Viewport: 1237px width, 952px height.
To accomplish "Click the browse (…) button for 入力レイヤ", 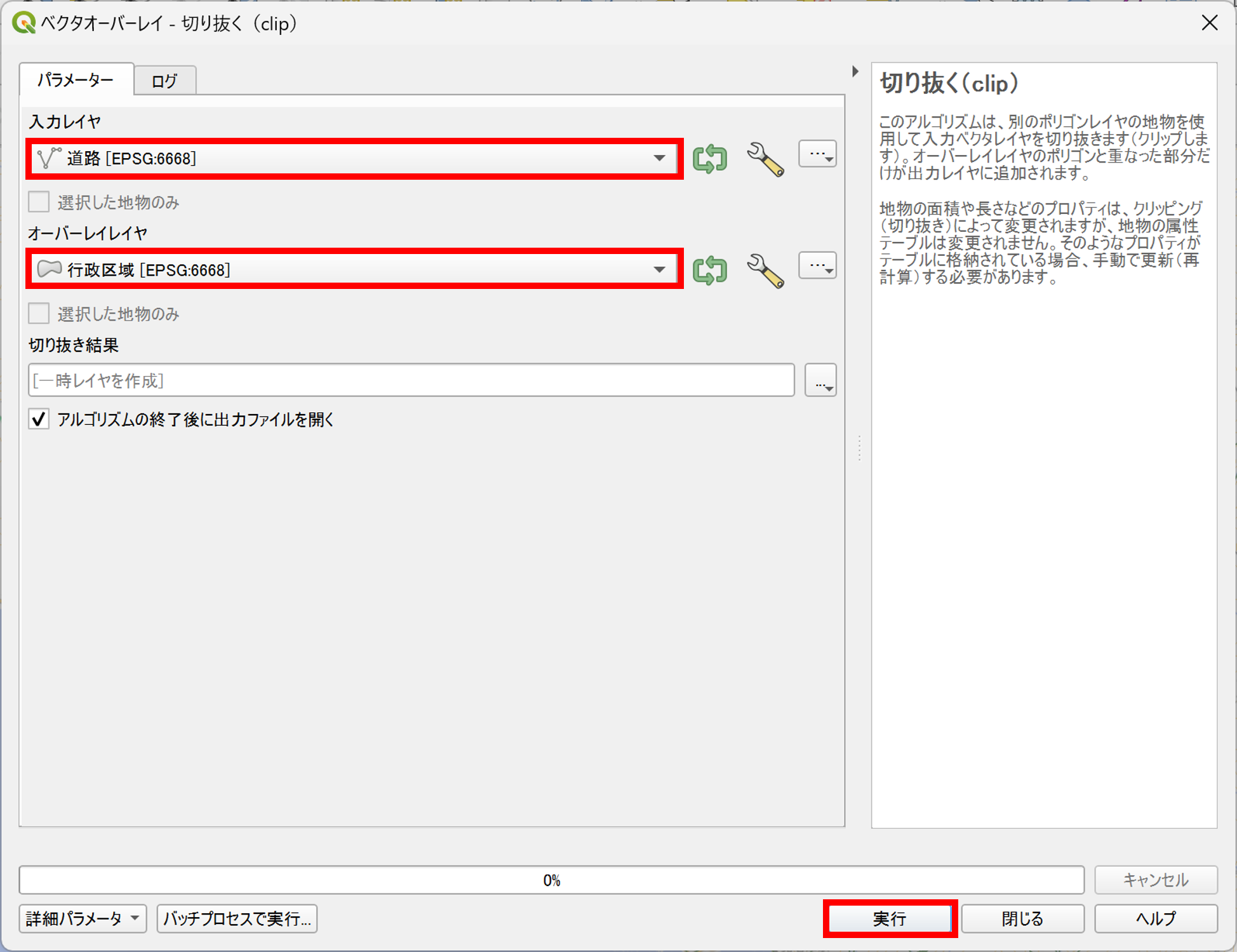I will coord(817,154).
